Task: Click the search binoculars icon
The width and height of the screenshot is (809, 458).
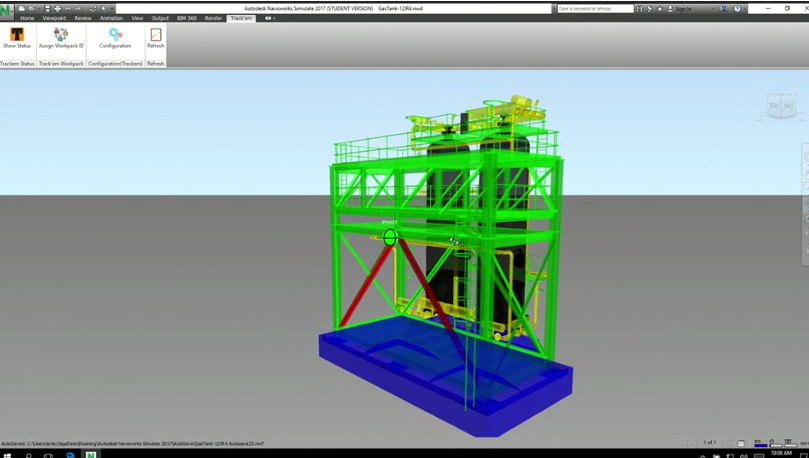Action: coord(640,8)
